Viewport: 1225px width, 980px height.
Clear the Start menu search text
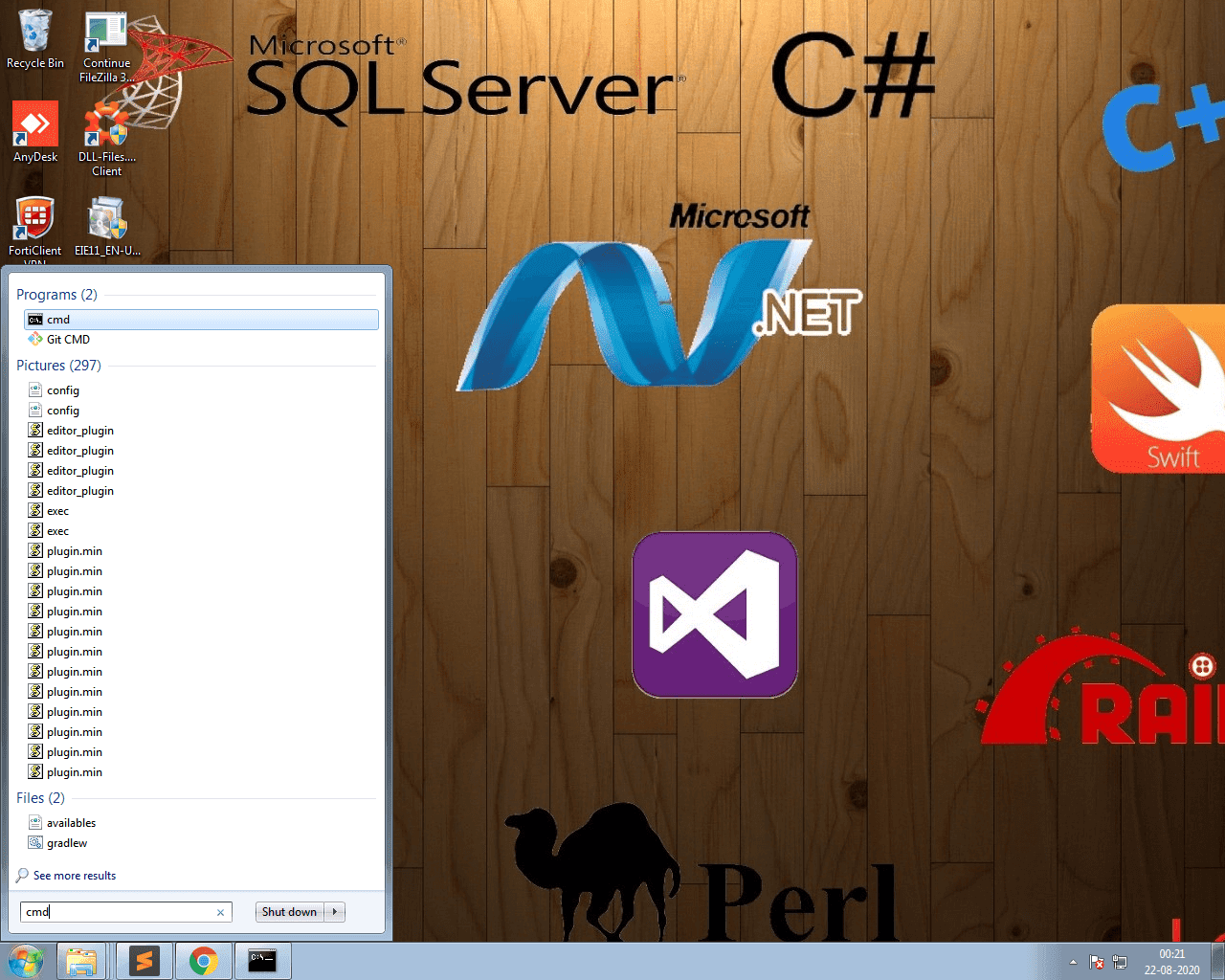221,912
